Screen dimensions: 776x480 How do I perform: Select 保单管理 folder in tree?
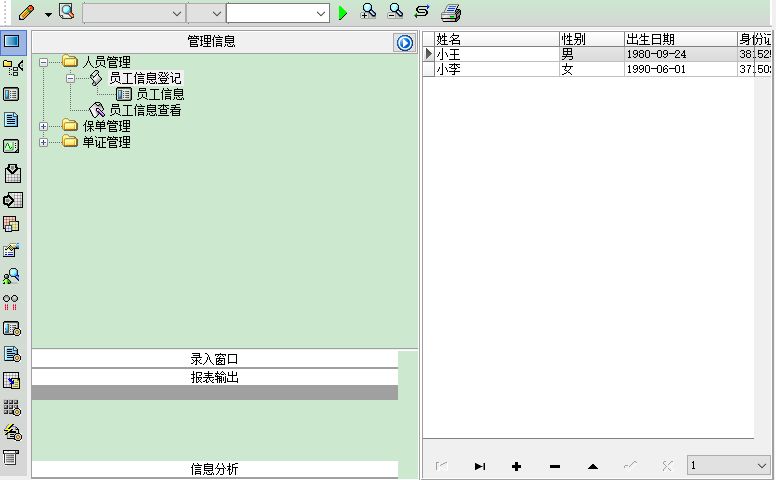(x=106, y=126)
